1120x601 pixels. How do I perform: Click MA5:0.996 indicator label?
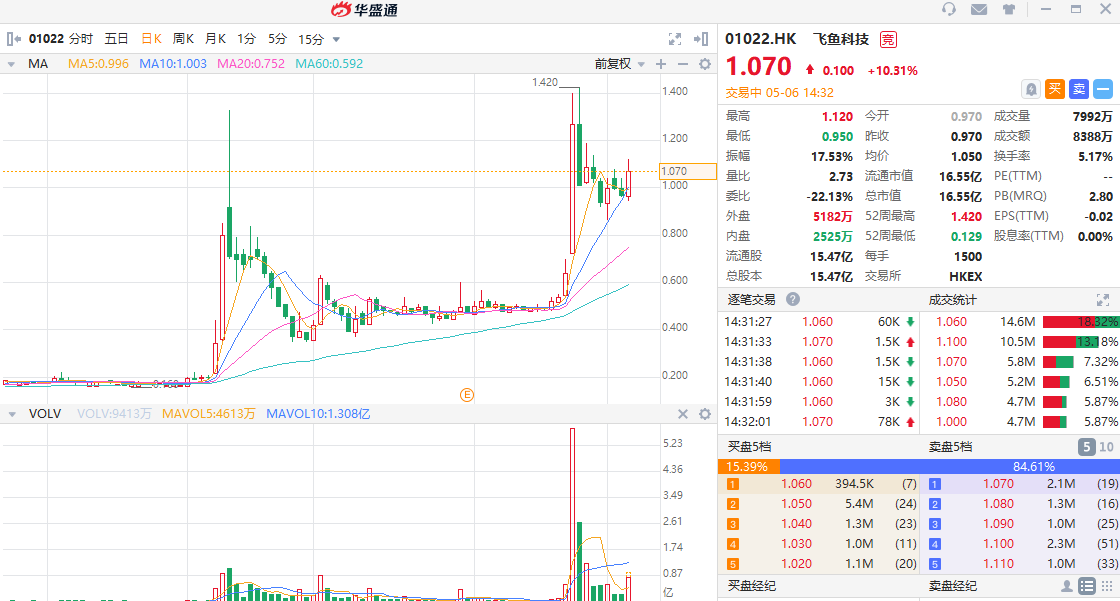98,64
